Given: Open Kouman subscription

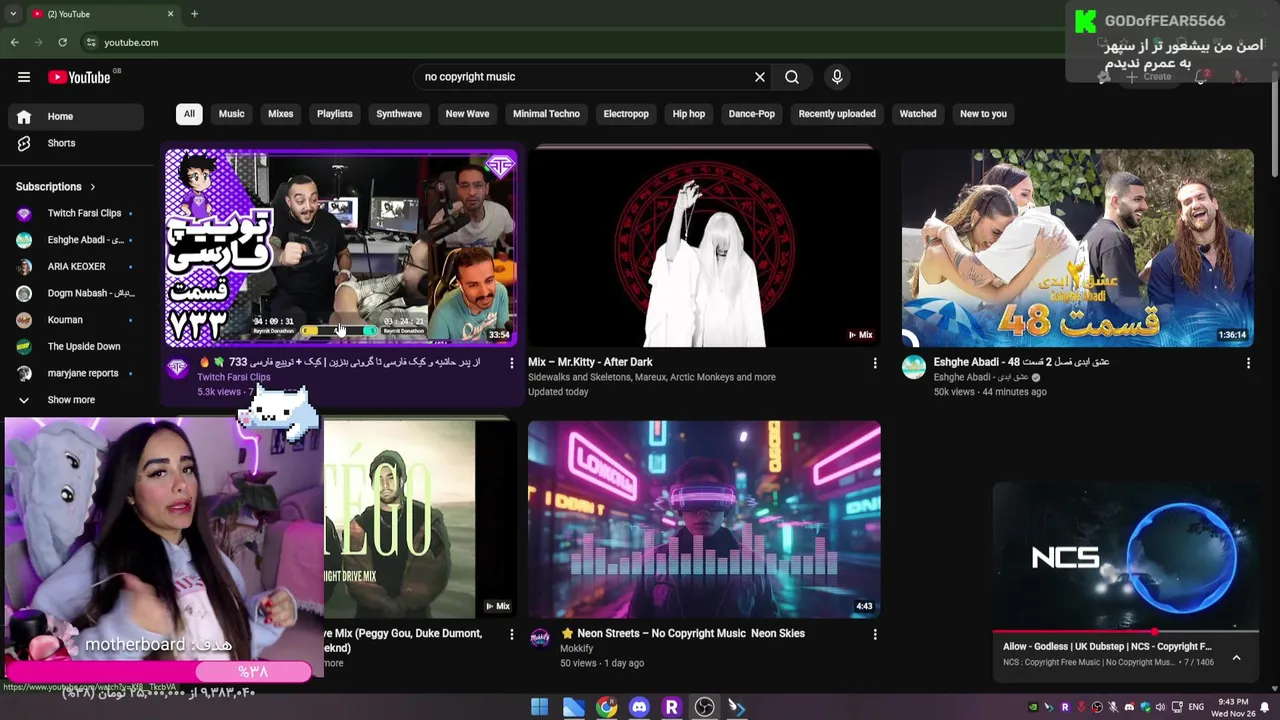Looking at the screenshot, I should 76,320.
